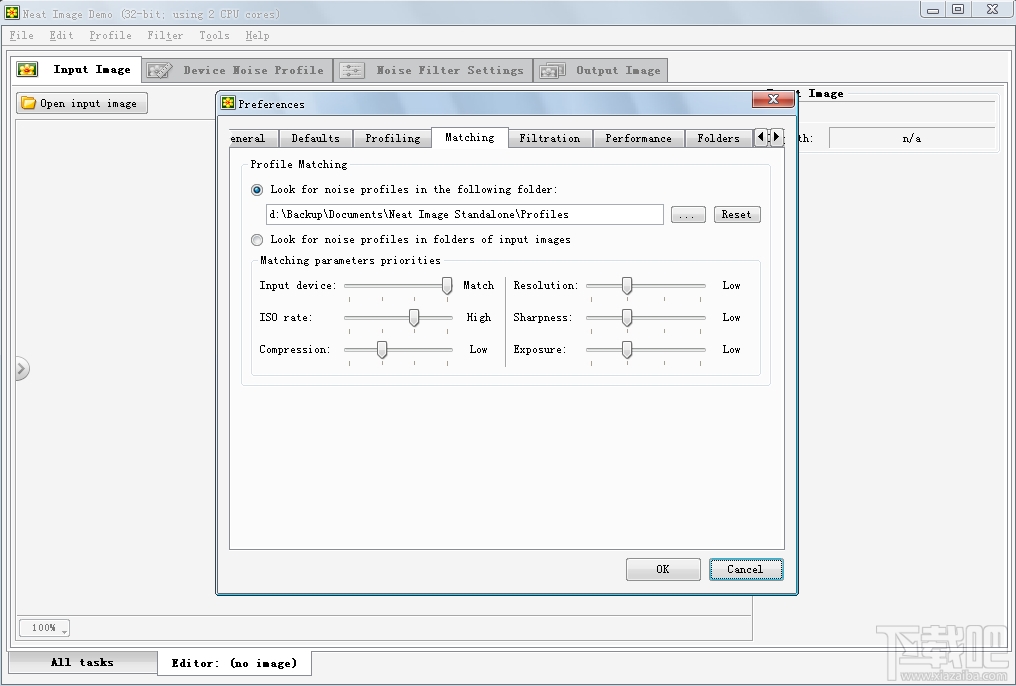Switch to the Defaults preferences tab

pyautogui.click(x=316, y=138)
